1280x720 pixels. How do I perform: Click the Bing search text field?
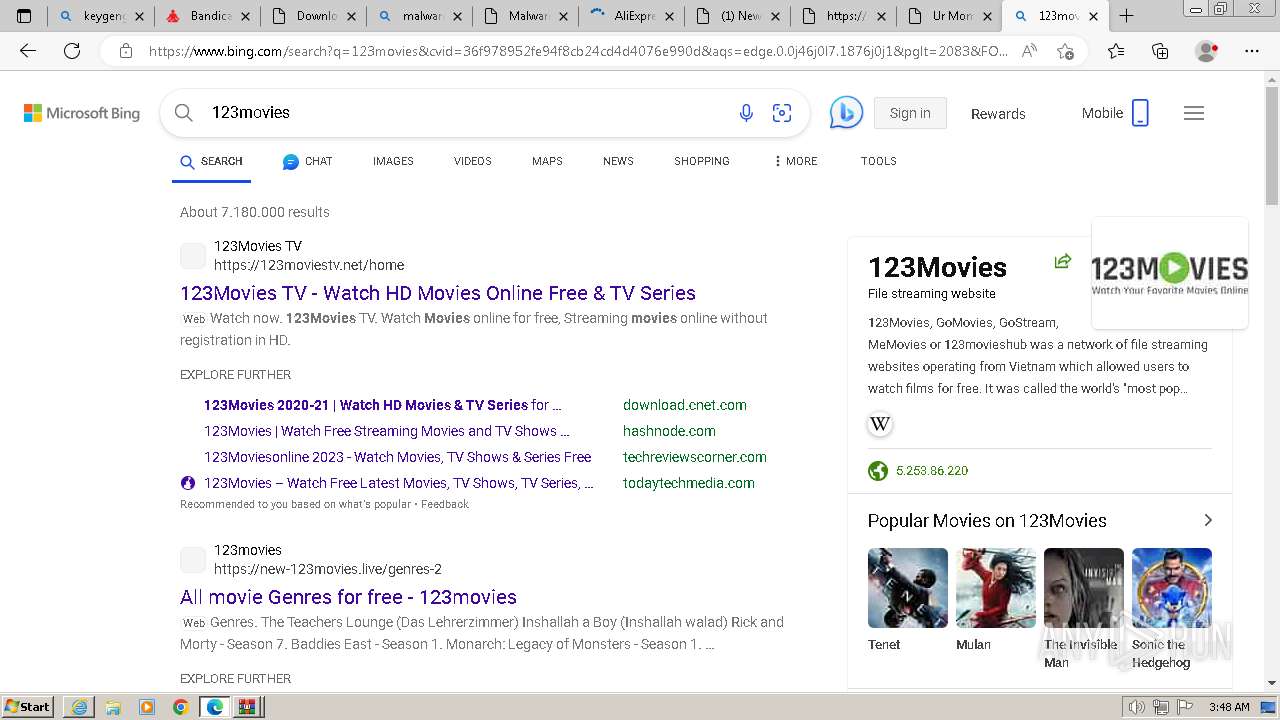pyautogui.click(x=465, y=113)
